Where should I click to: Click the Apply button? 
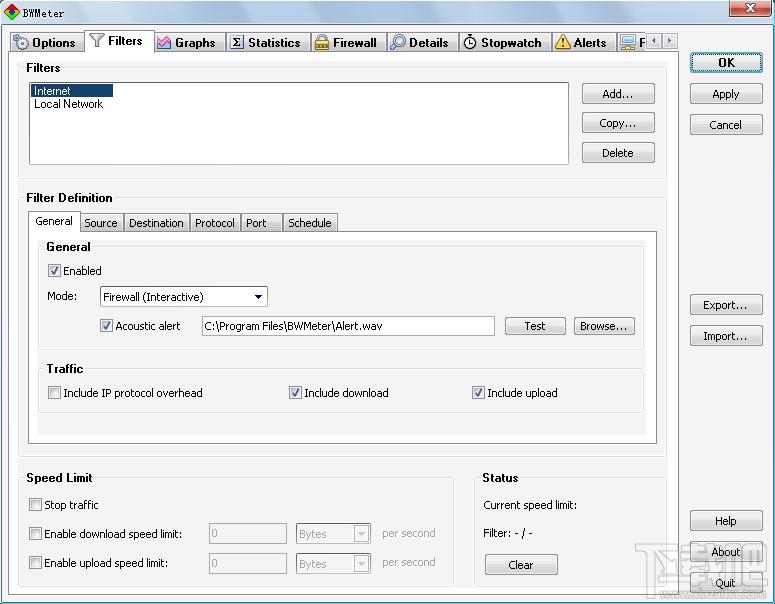click(726, 94)
